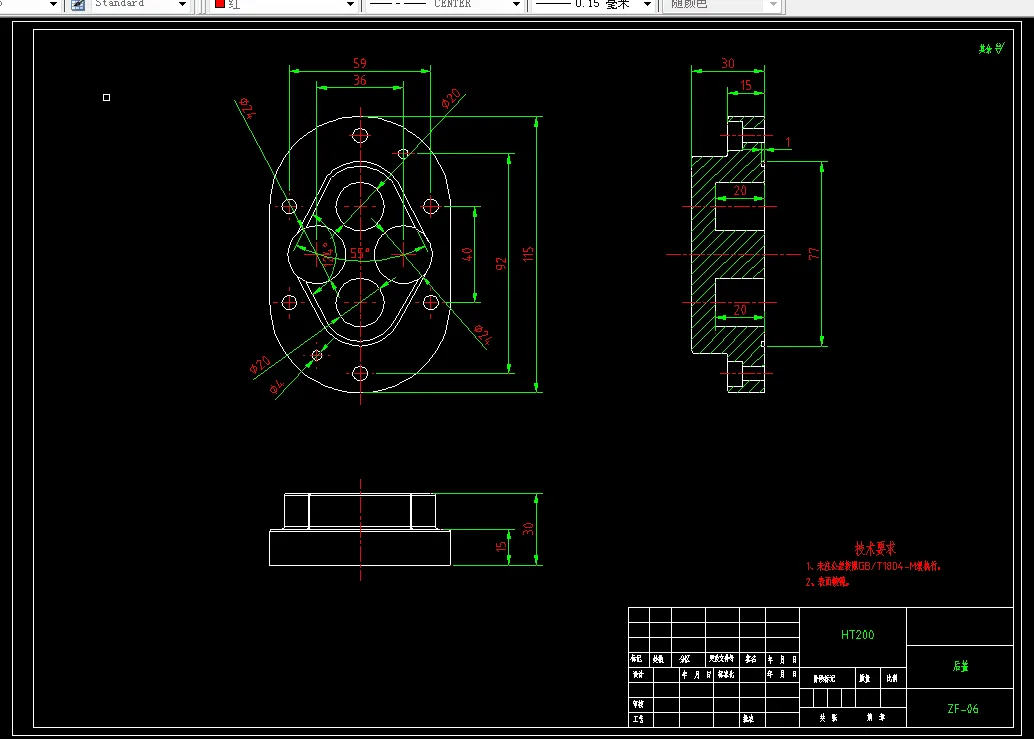Image resolution: width=1034 pixels, height=739 pixels.
Task: Select the 15 height dimension of bottom view
Action: [501, 547]
